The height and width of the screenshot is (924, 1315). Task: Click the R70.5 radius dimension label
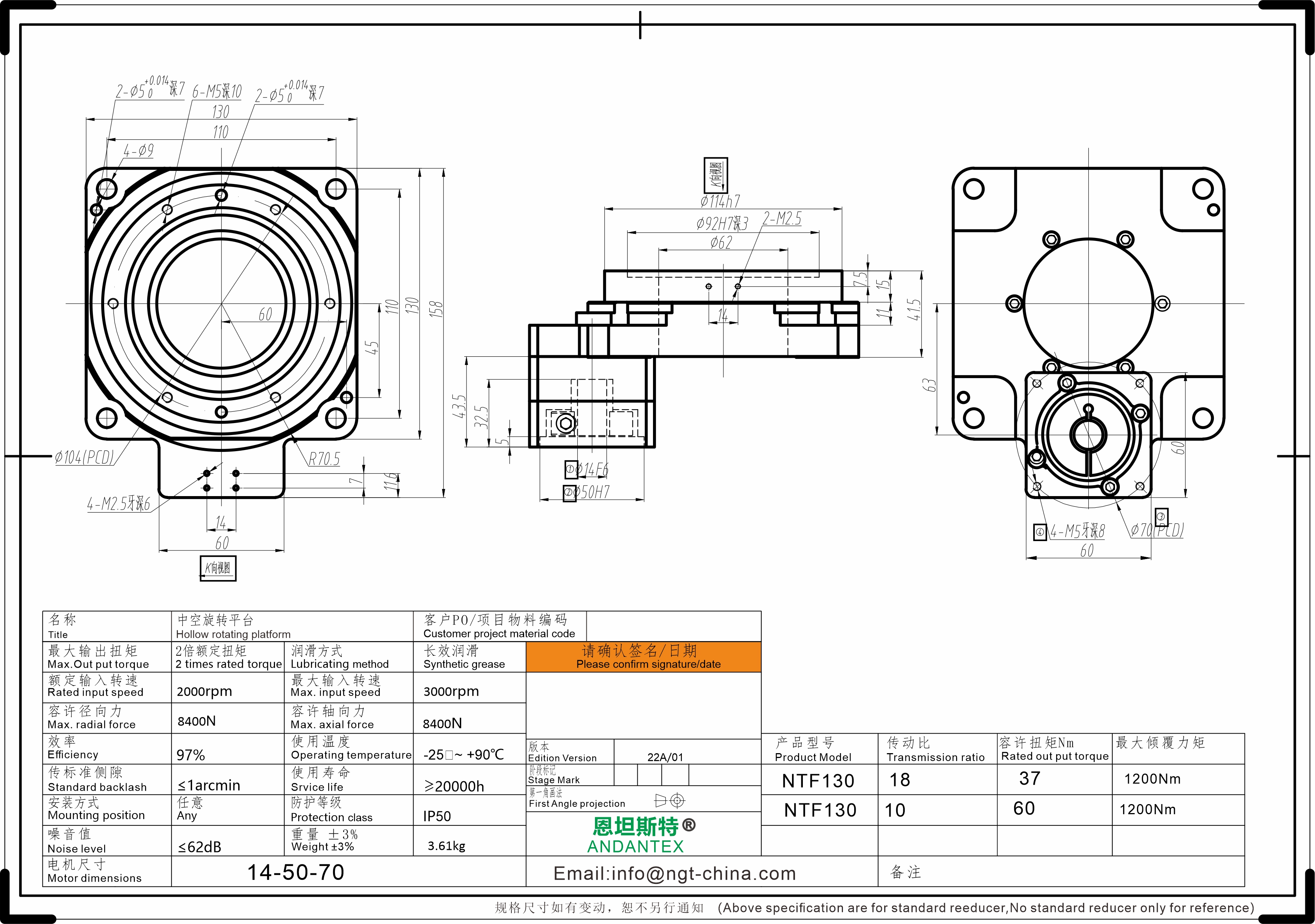pyautogui.click(x=324, y=459)
